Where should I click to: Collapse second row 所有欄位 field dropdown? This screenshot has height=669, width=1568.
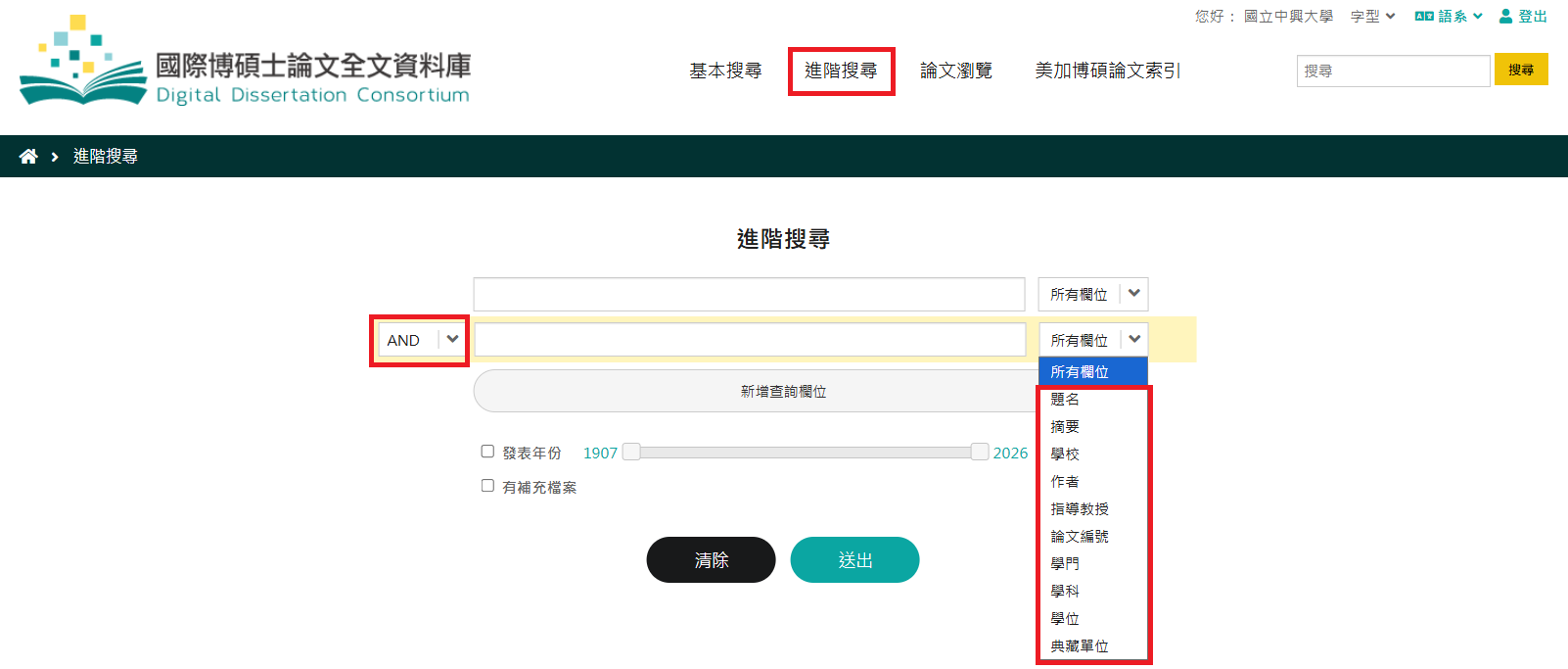(1092, 340)
